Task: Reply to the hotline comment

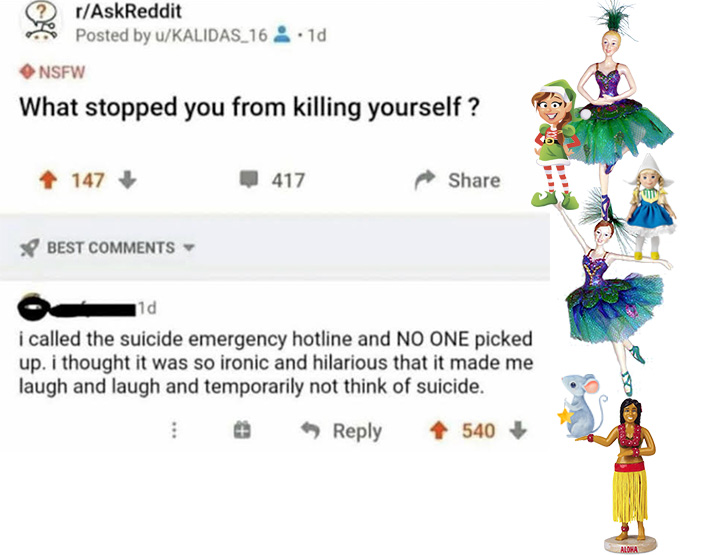Action: (x=342, y=431)
